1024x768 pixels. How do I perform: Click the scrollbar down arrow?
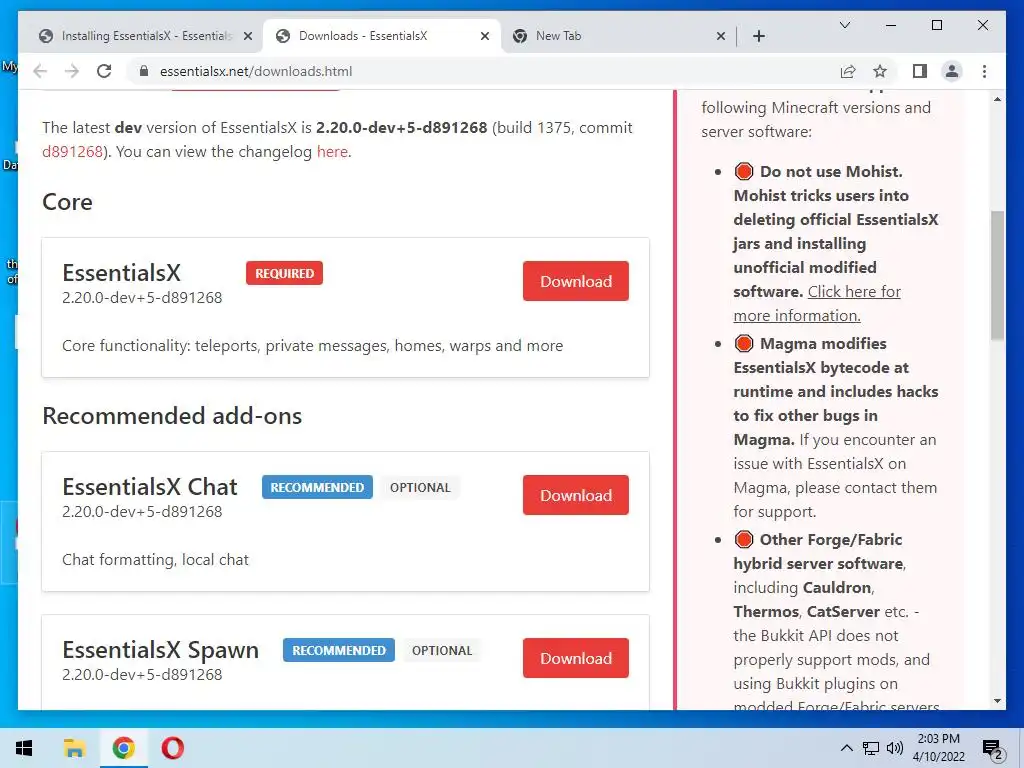click(997, 701)
